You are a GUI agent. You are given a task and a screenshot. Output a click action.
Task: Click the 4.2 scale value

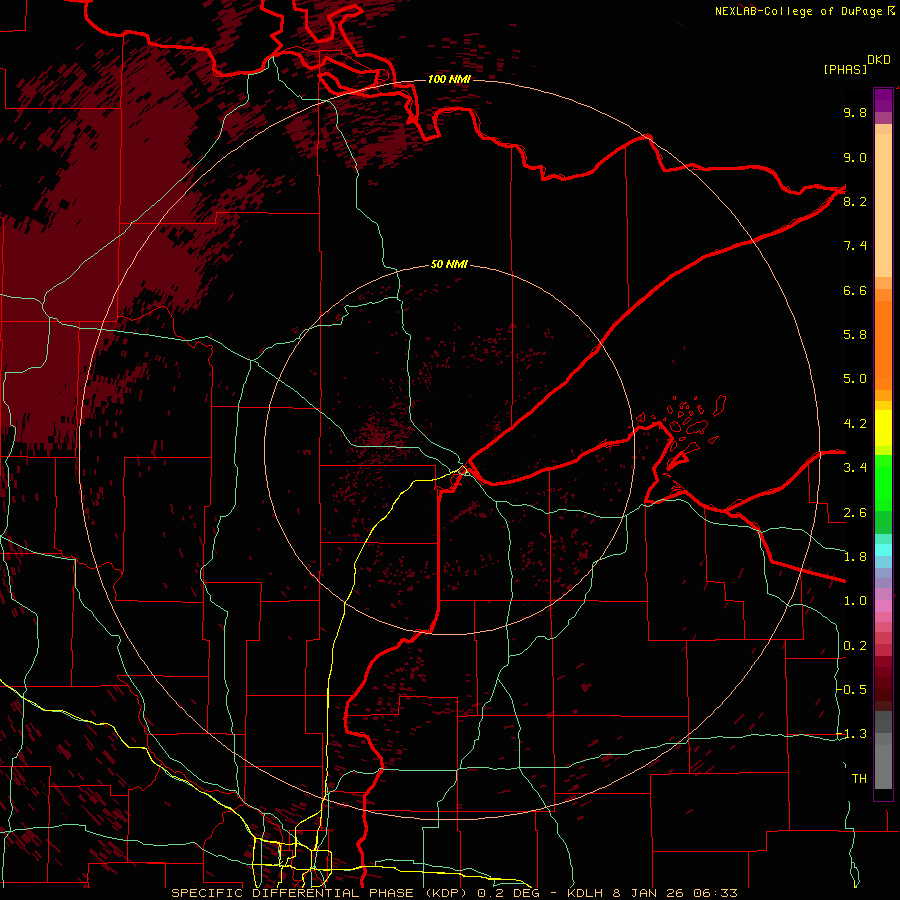point(855,424)
